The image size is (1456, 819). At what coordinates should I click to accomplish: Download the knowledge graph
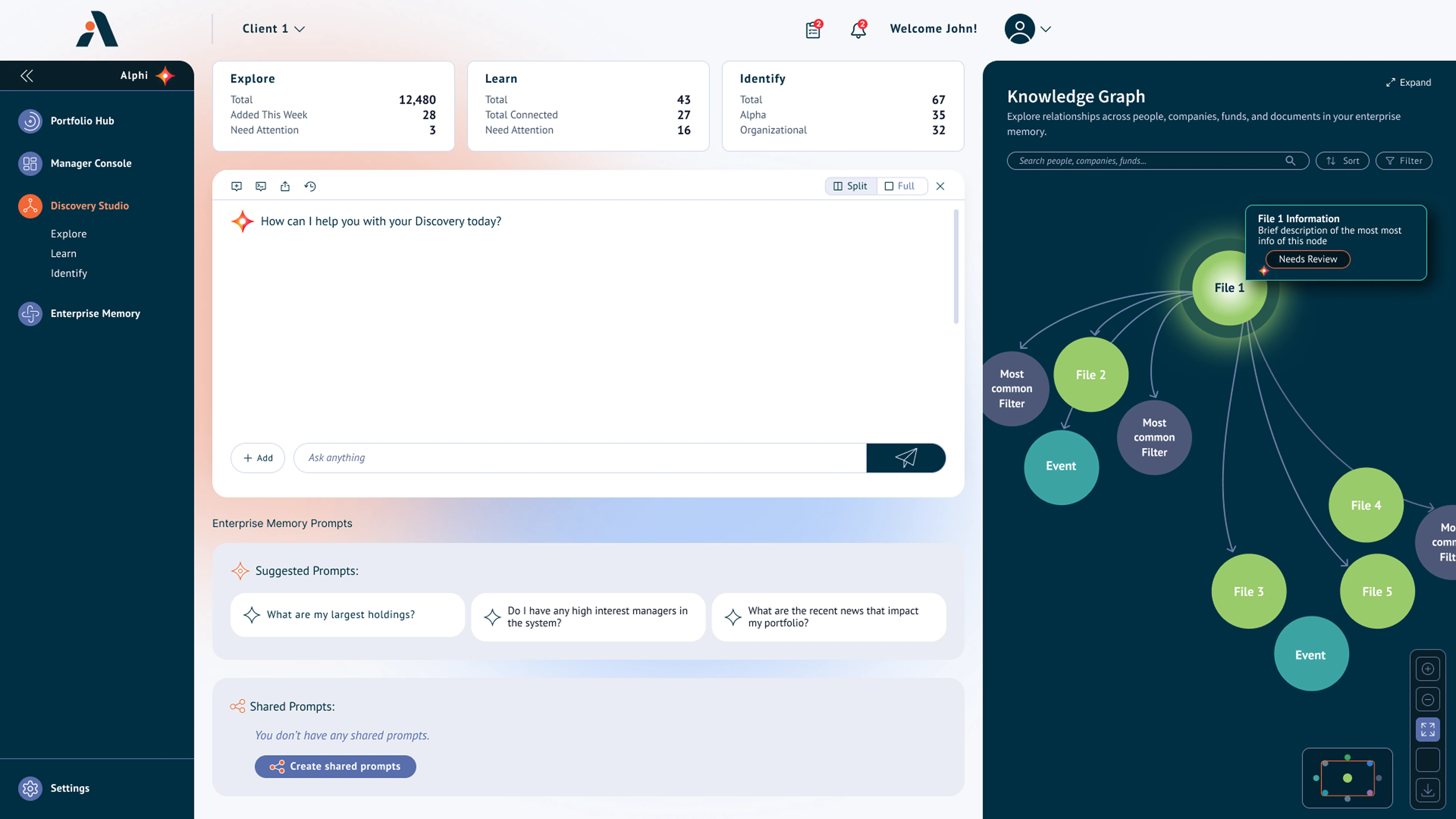point(1428,790)
